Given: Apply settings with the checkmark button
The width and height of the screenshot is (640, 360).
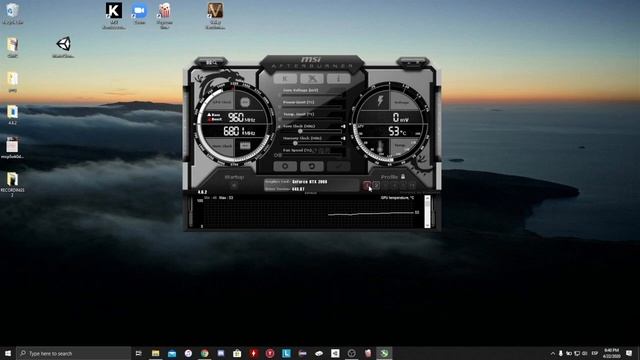Looking at the screenshot, I should point(338,166).
